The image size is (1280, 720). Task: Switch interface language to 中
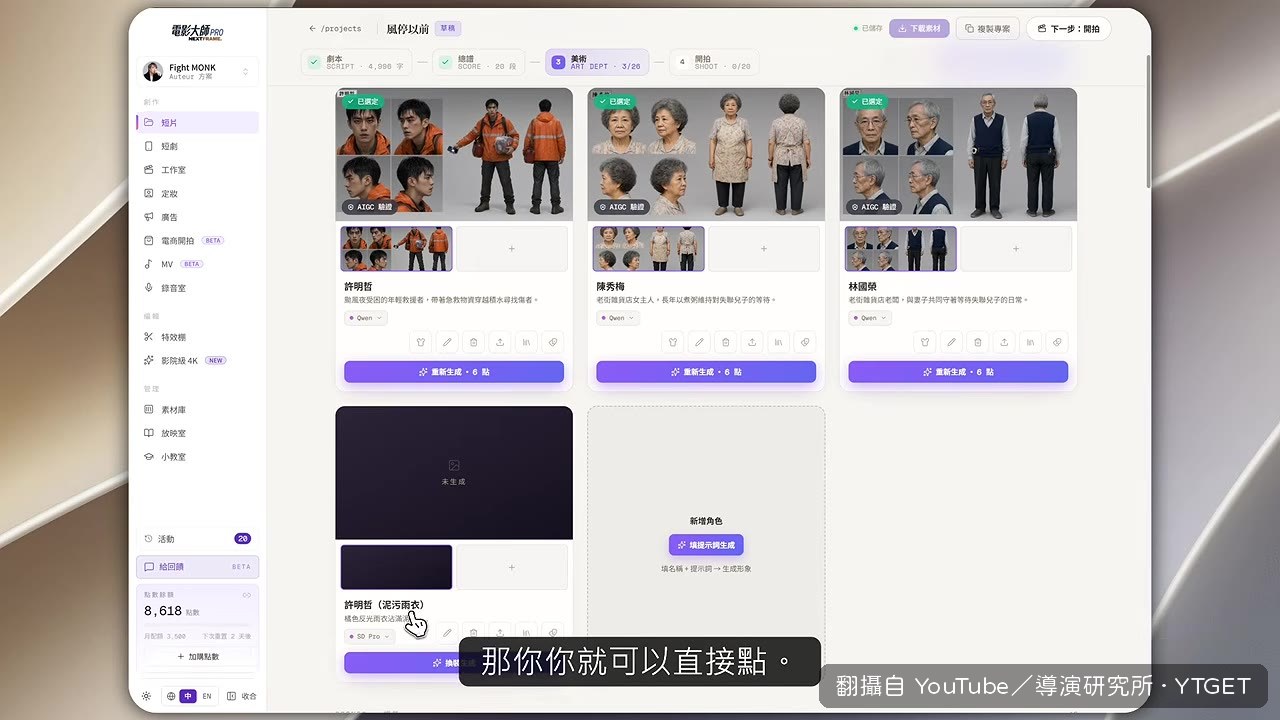[188, 696]
